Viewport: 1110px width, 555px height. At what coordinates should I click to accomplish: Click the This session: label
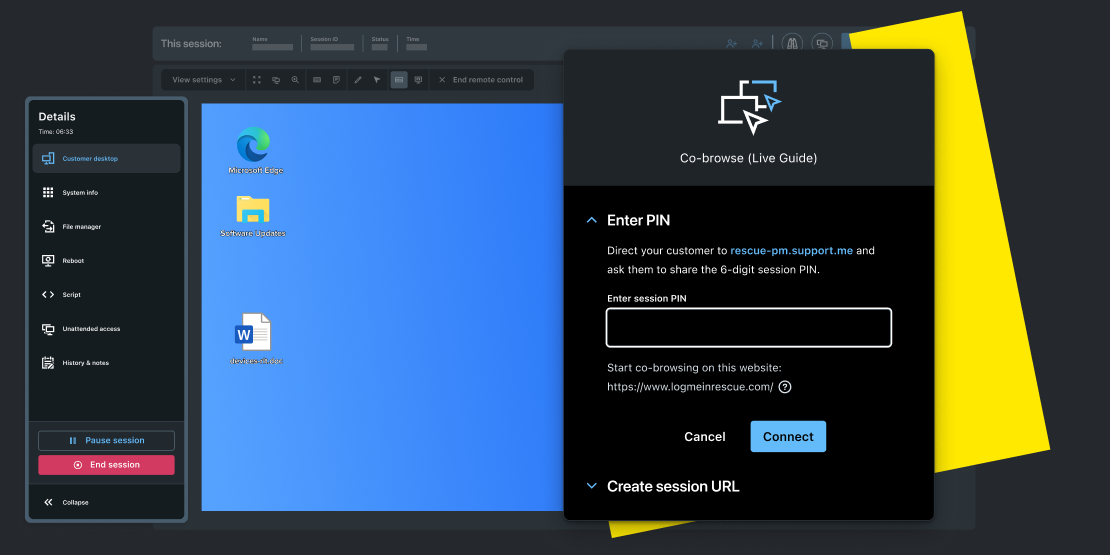pos(191,44)
